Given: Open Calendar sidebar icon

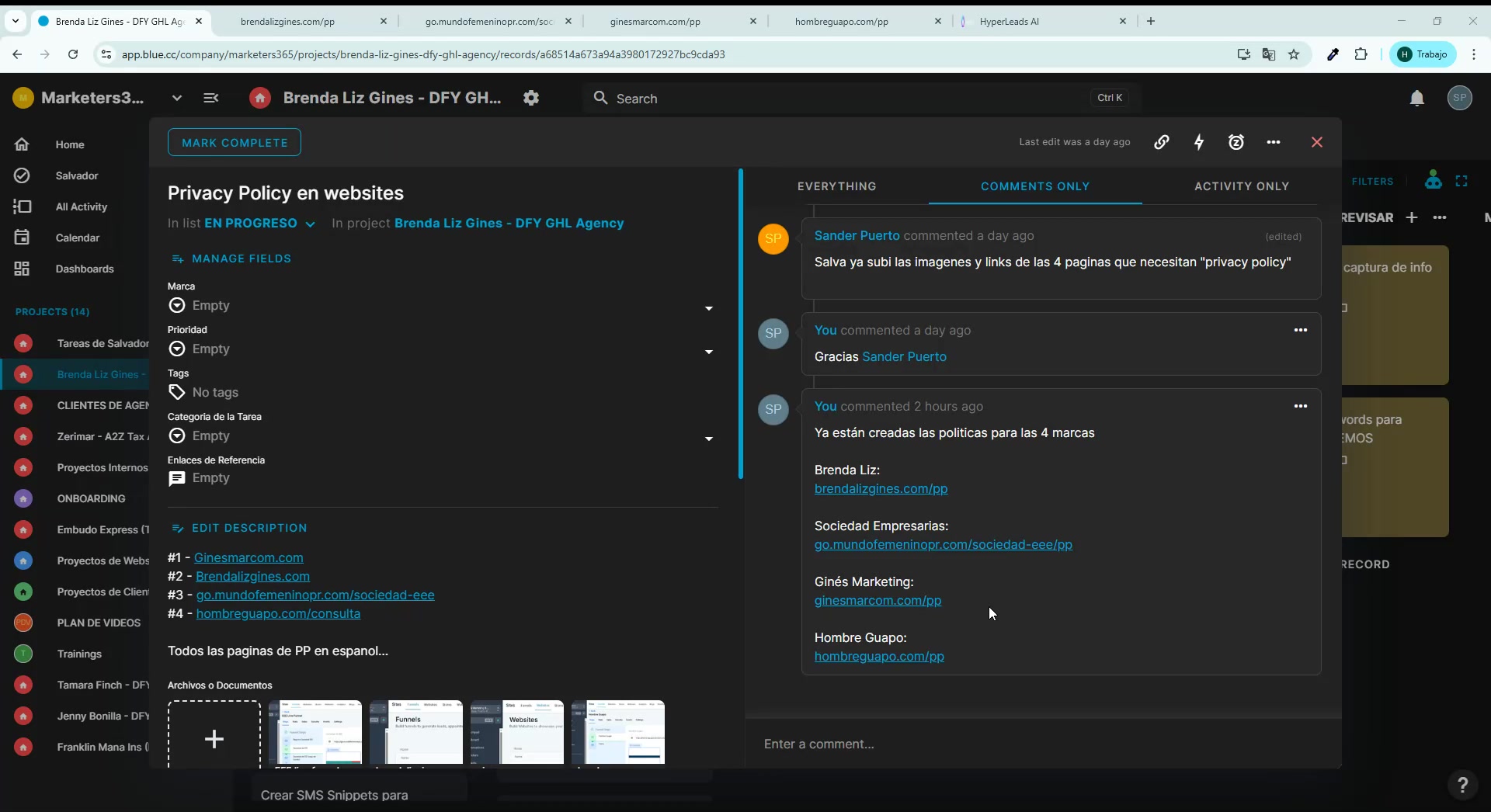Looking at the screenshot, I should click(x=22, y=238).
